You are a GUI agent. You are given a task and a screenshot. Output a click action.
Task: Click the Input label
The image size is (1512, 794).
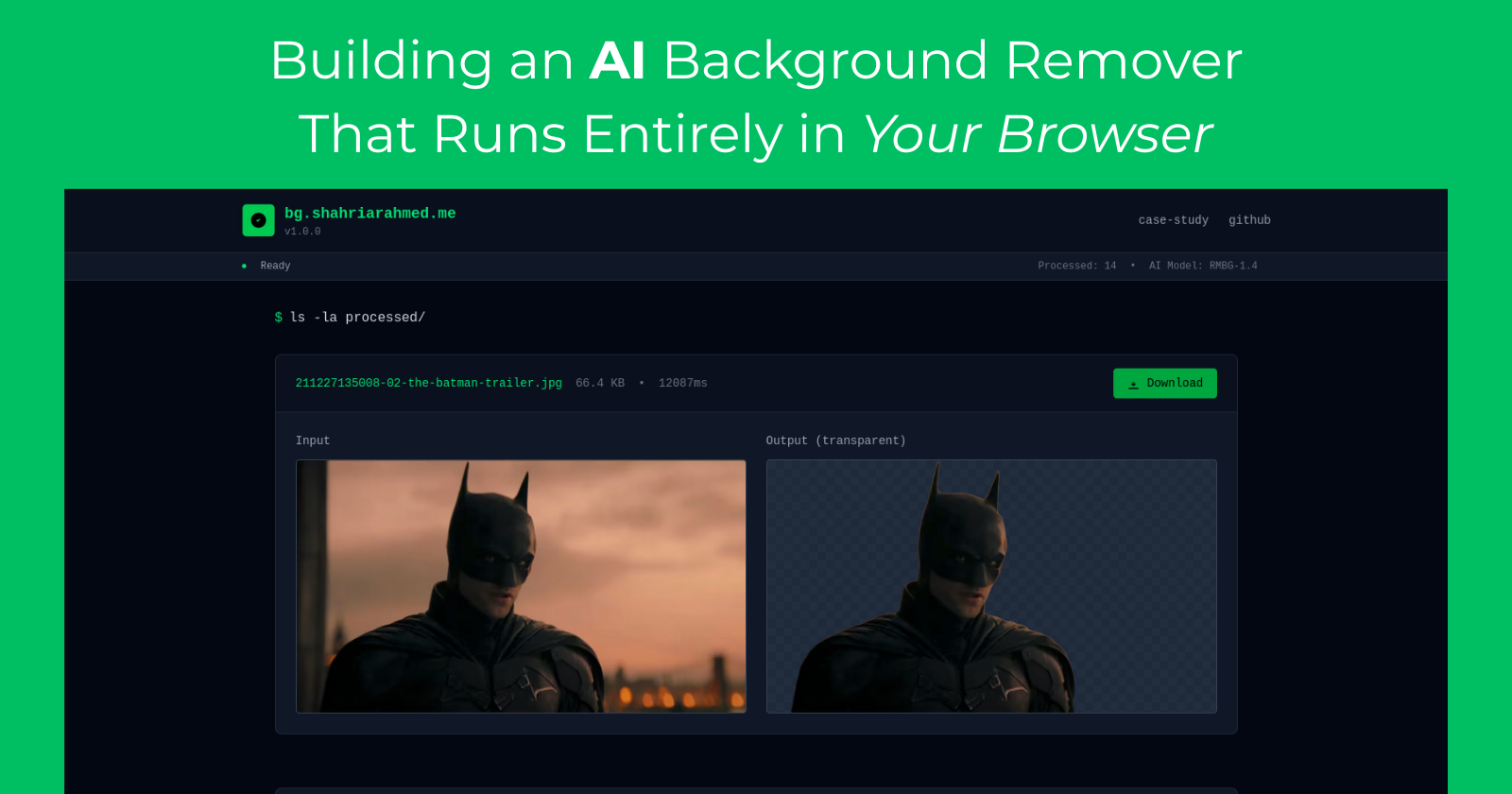313,440
